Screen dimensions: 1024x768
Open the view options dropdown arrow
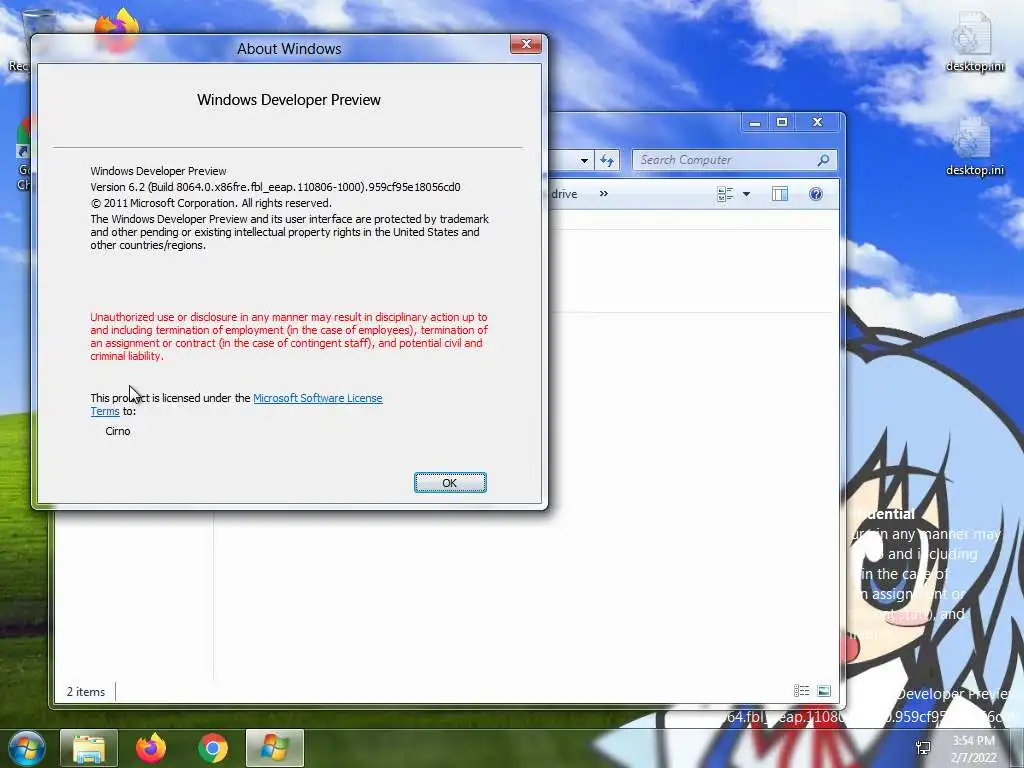click(746, 194)
